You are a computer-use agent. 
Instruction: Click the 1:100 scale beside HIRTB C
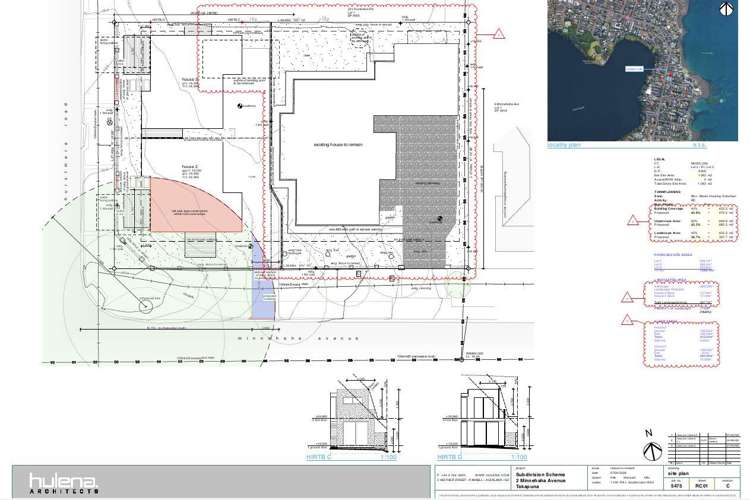[388, 457]
